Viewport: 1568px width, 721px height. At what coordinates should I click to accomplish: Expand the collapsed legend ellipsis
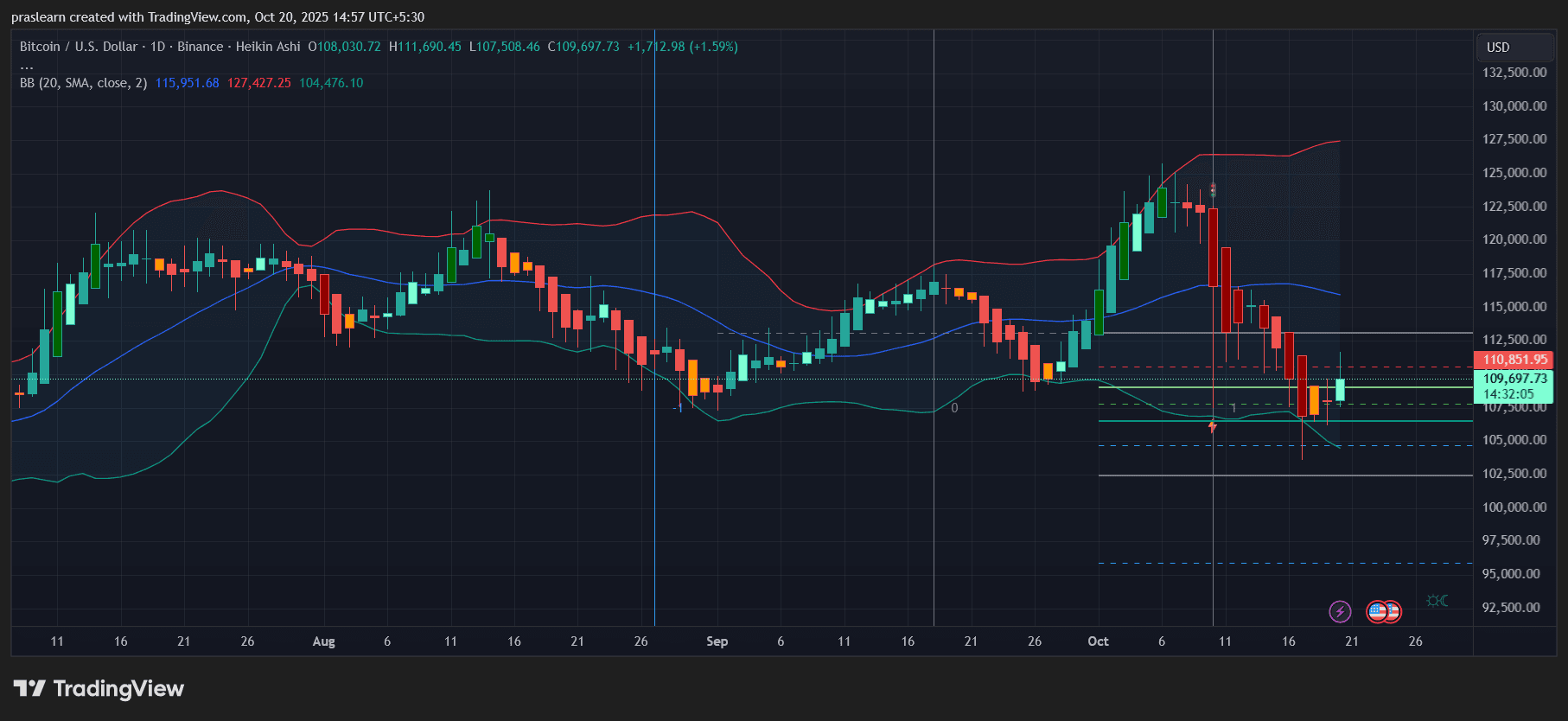point(27,66)
